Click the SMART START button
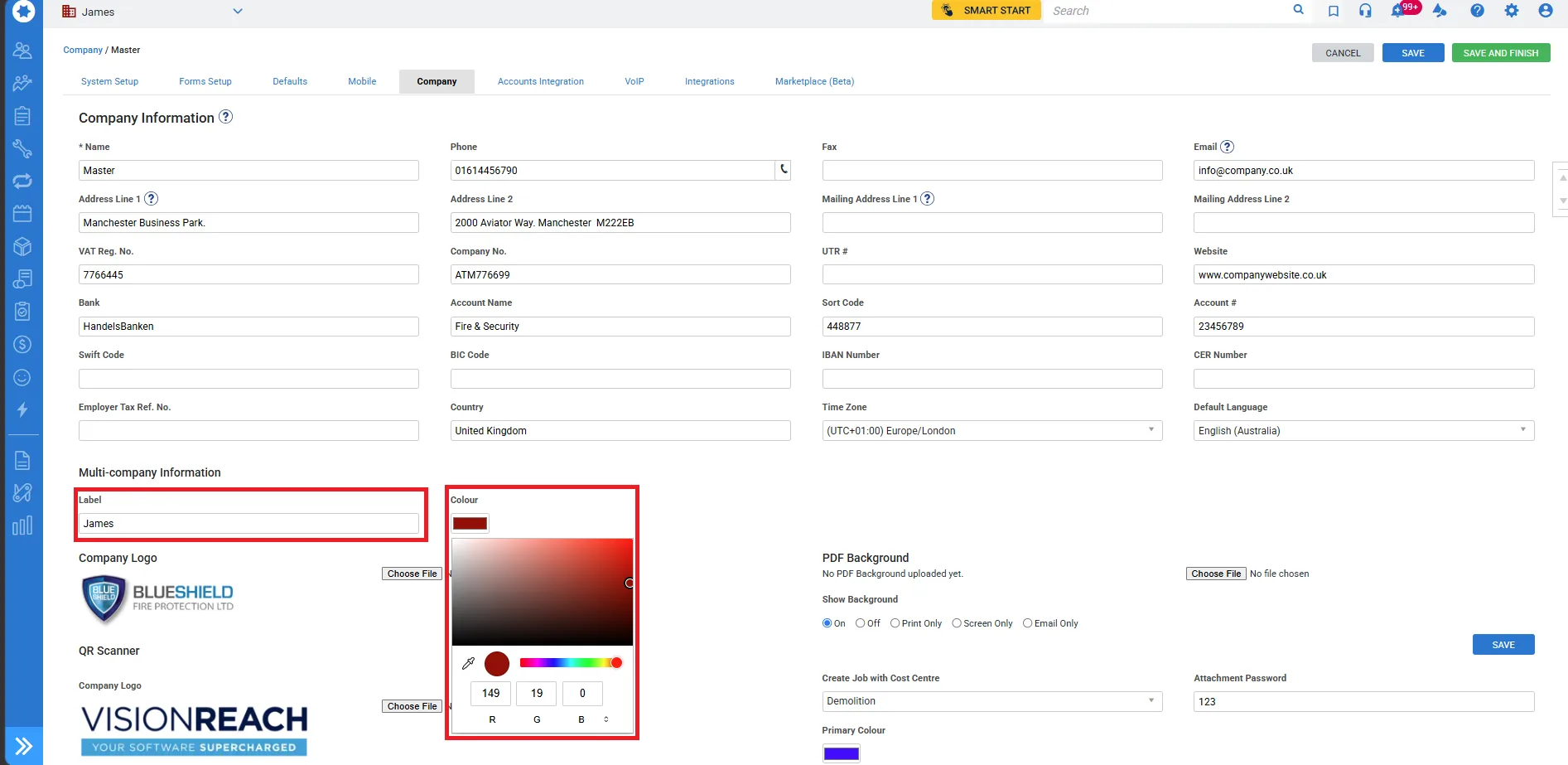This screenshot has height=765, width=1568. tap(987, 10)
